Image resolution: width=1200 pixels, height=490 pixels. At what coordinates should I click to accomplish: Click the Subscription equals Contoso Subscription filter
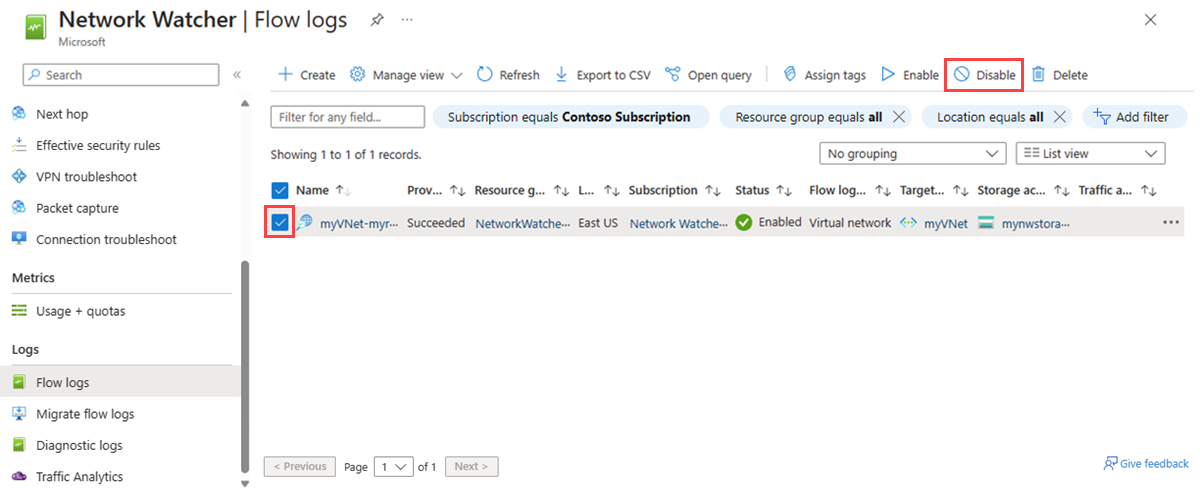click(569, 117)
